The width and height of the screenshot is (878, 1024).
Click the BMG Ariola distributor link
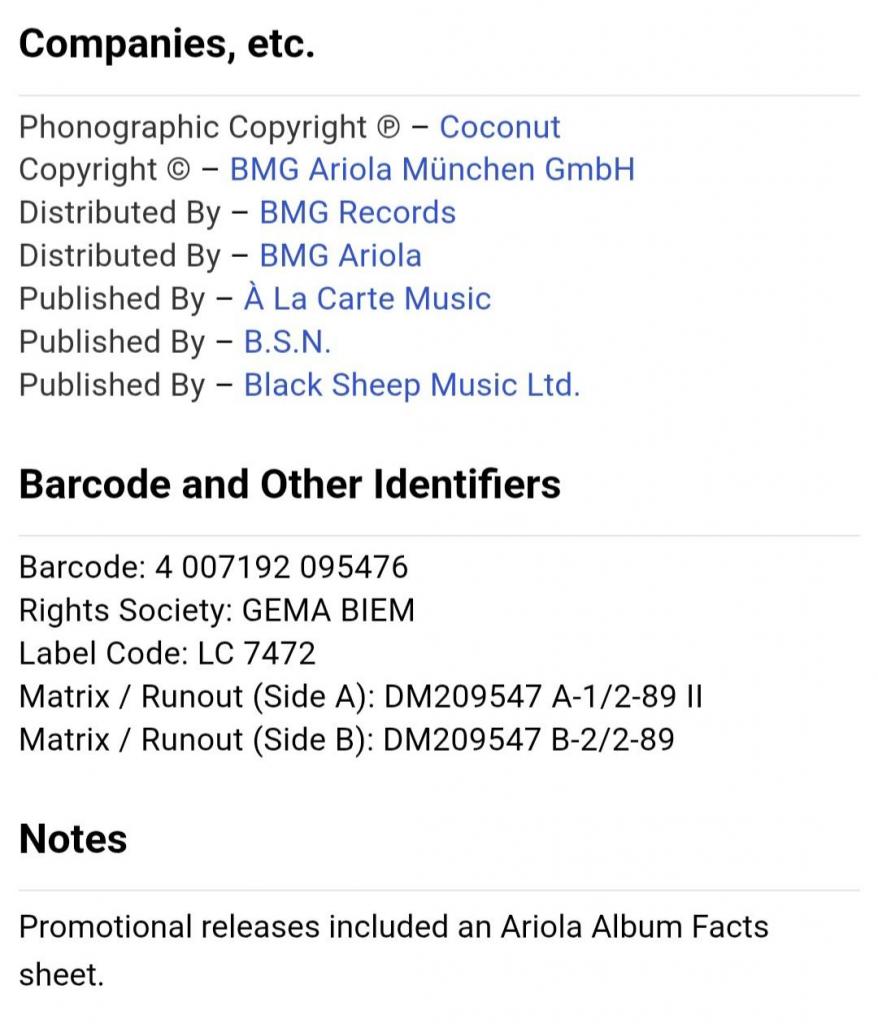pyautogui.click(x=340, y=255)
